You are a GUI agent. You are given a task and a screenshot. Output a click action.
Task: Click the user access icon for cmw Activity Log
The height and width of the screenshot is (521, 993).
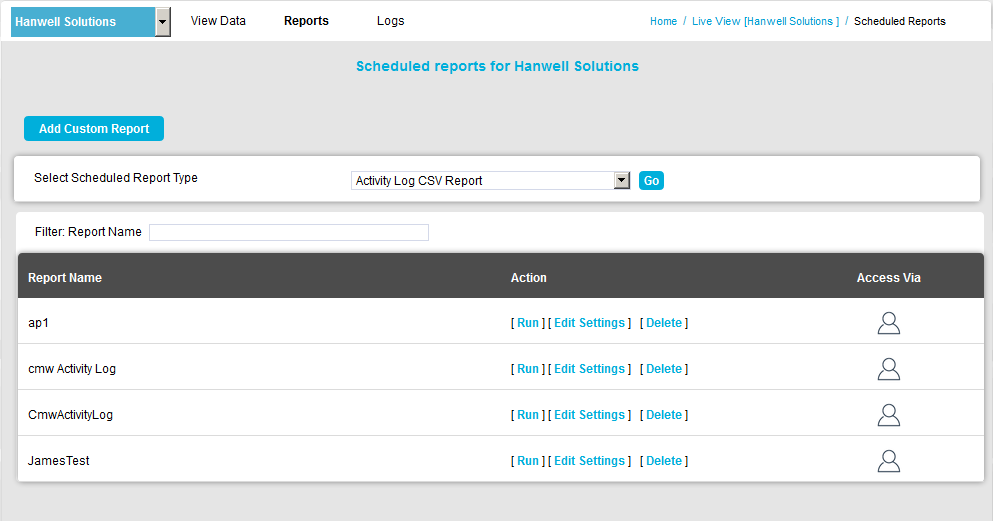click(889, 369)
